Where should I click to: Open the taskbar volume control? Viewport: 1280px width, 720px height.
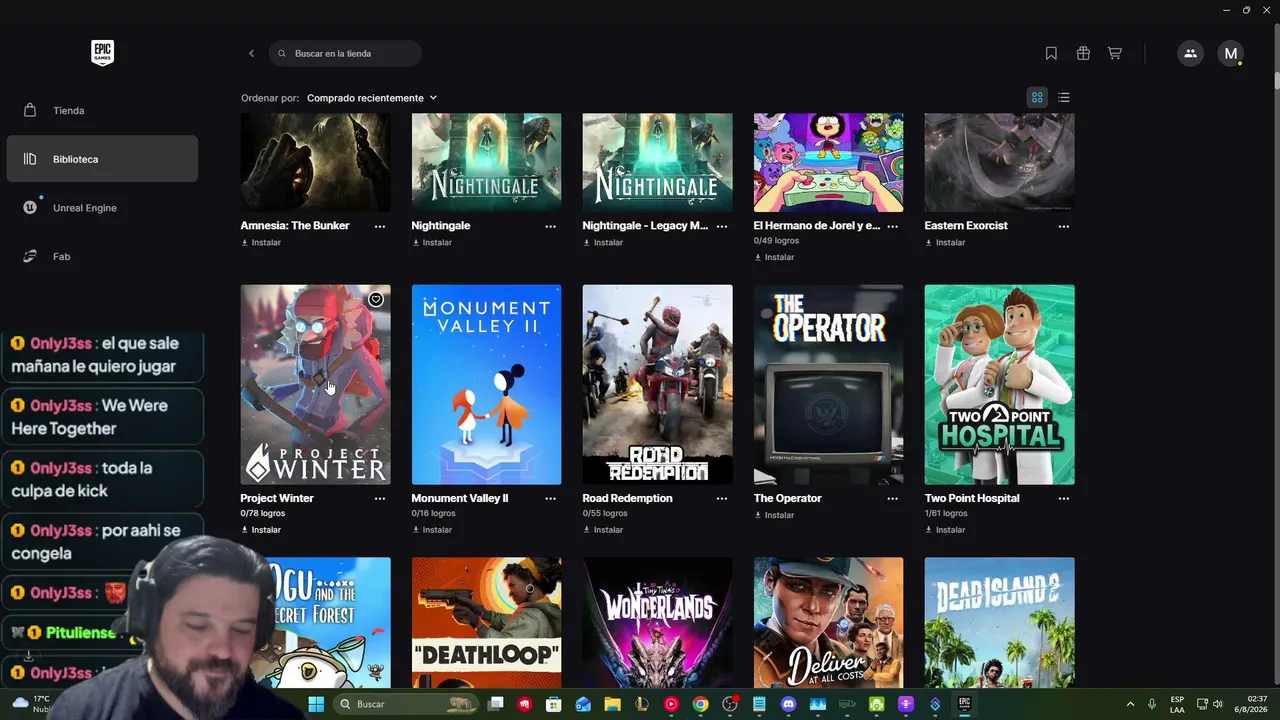tap(1218, 704)
